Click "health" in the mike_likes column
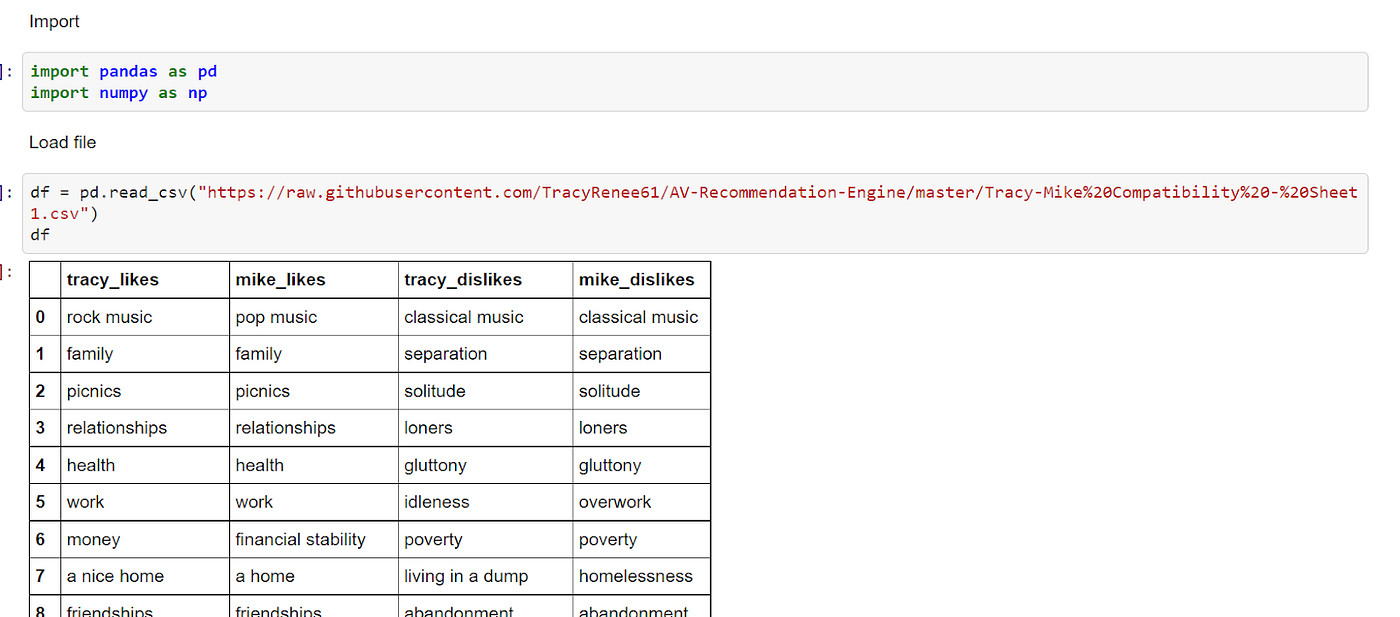 [x=260, y=465]
